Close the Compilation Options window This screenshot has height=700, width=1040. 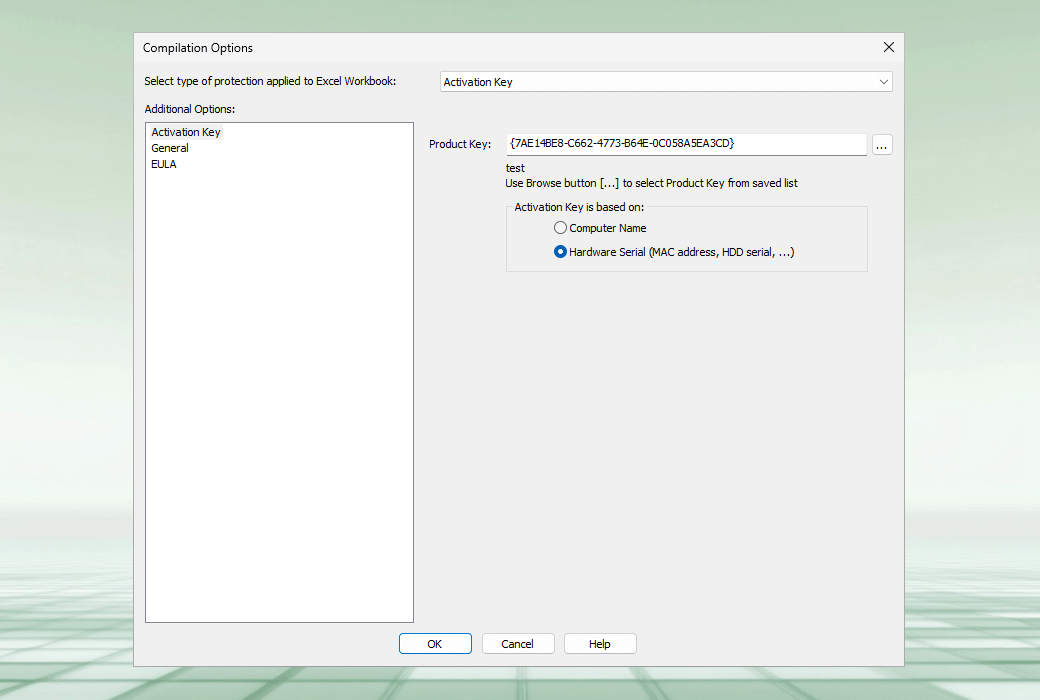889,47
